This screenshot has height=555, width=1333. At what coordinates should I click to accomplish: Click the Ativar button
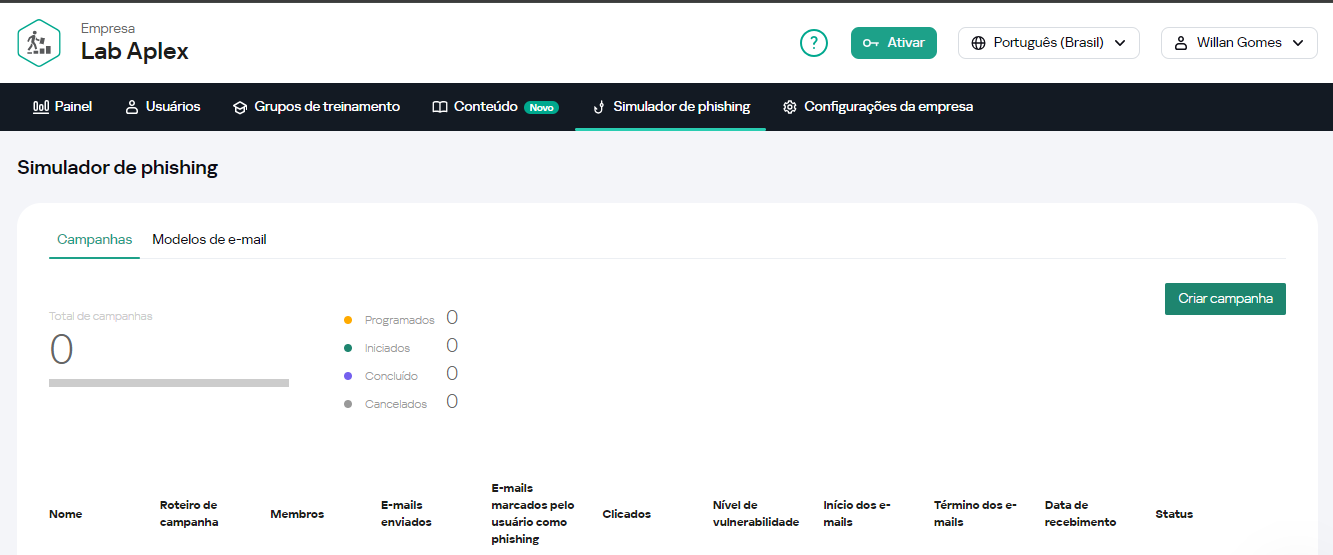click(894, 43)
